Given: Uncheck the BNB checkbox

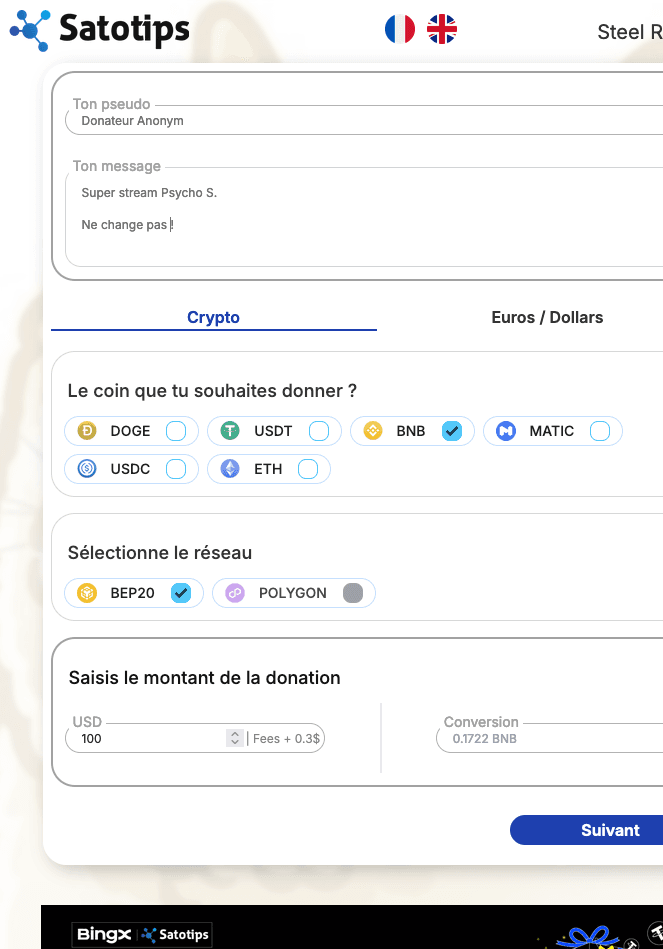Looking at the screenshot, I should click(452, 431).
